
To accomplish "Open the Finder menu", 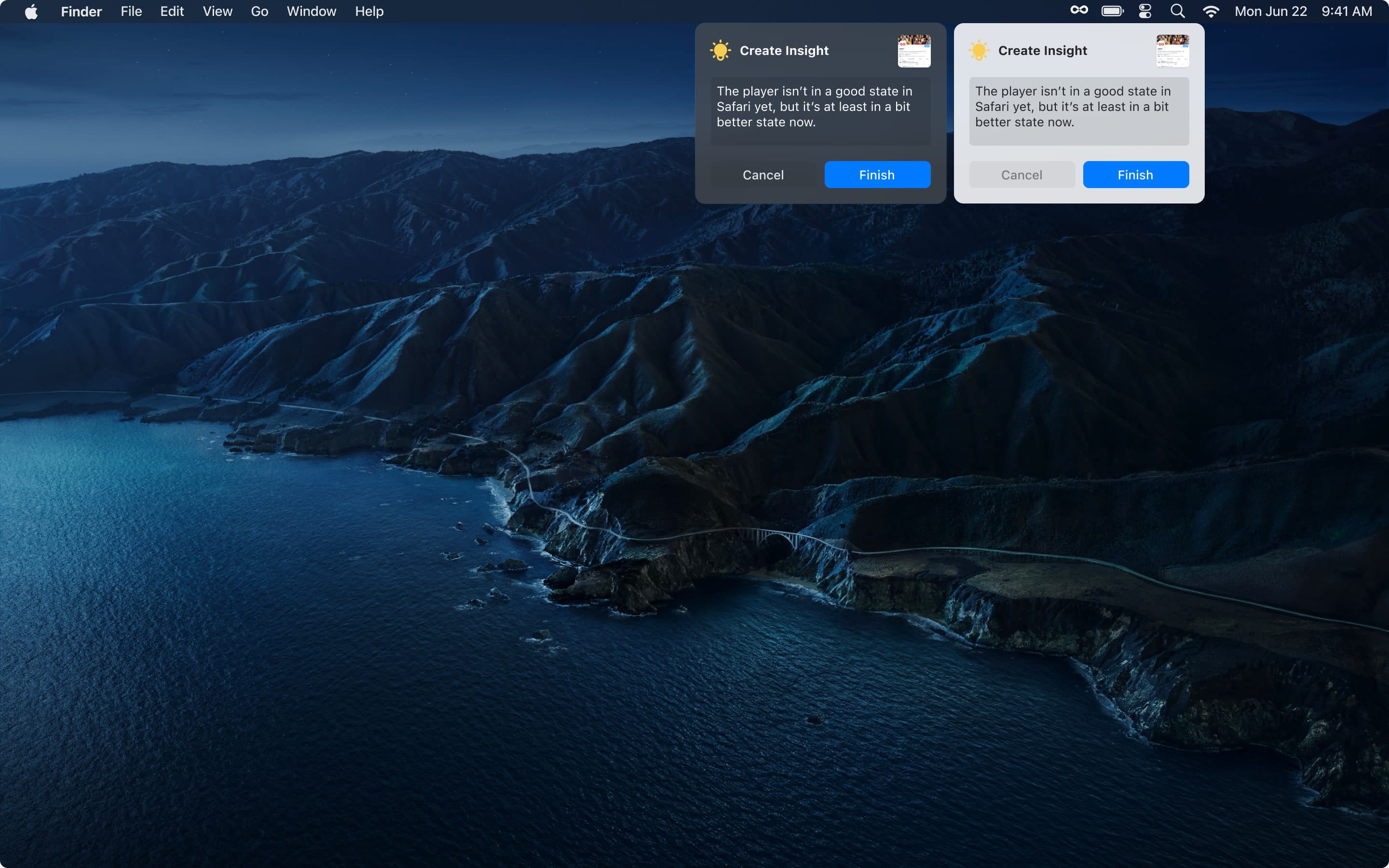I will (x=81, y=12).
